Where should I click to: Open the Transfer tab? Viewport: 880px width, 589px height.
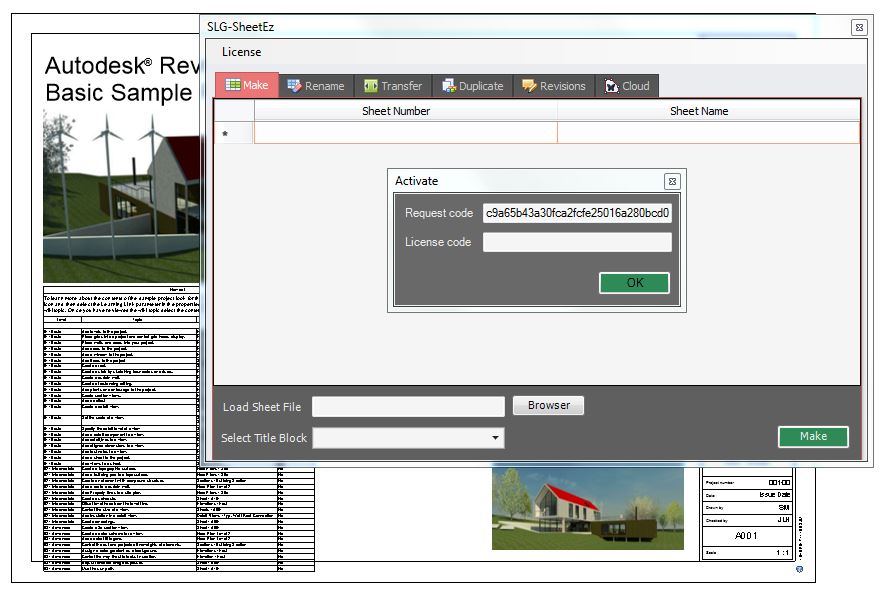pos(393,86)
